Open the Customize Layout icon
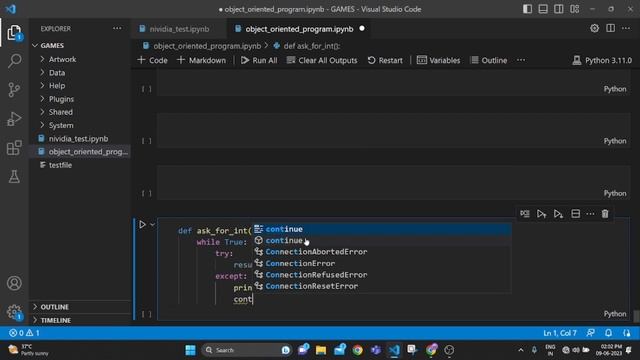Viewport: 640px width, 360px height. [574, 9]
